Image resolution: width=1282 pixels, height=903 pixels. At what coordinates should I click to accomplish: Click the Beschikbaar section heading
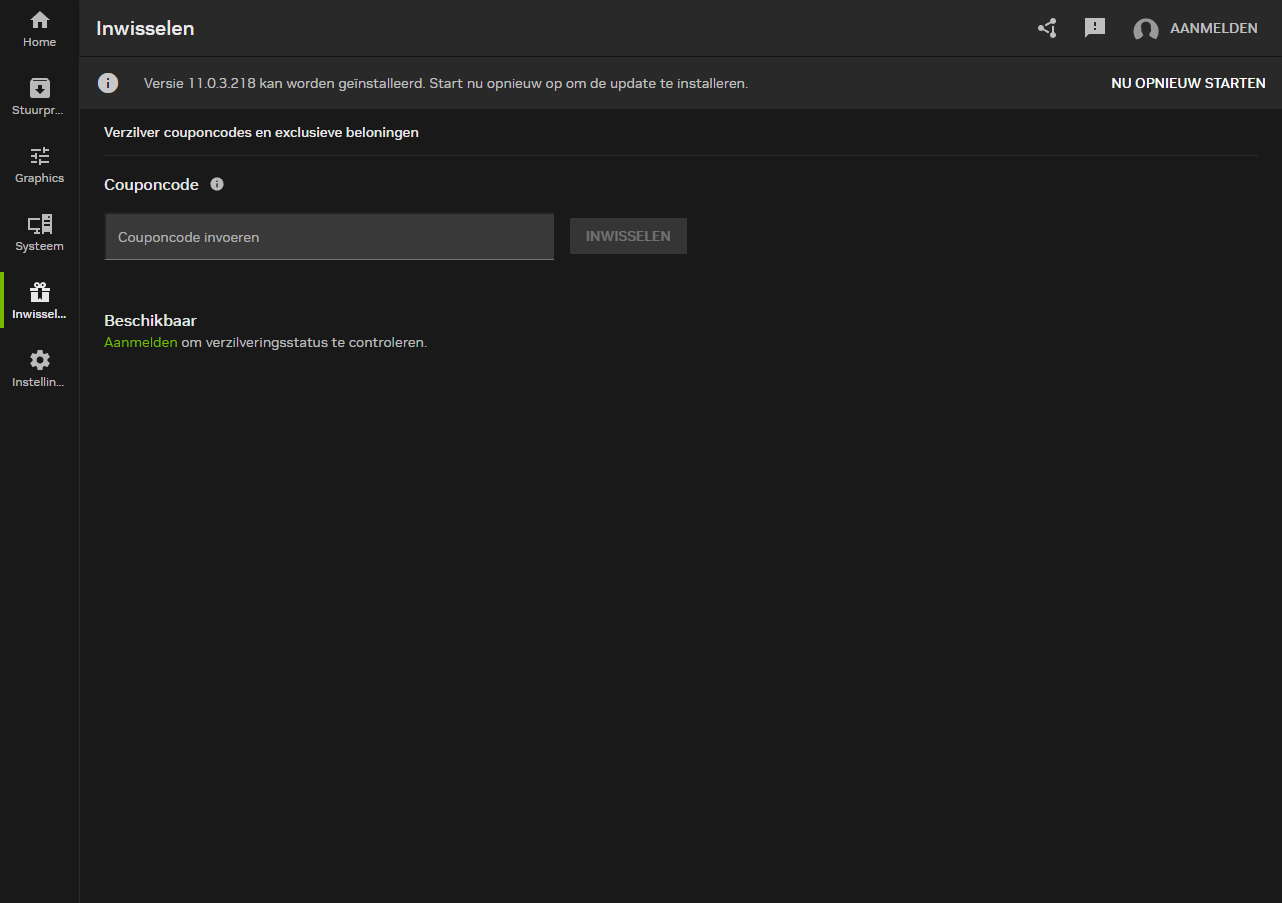point(150,321)
